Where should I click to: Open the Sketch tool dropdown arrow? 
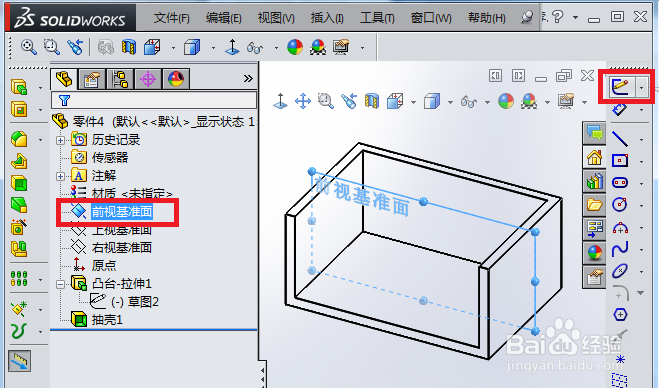pos(642,88)
